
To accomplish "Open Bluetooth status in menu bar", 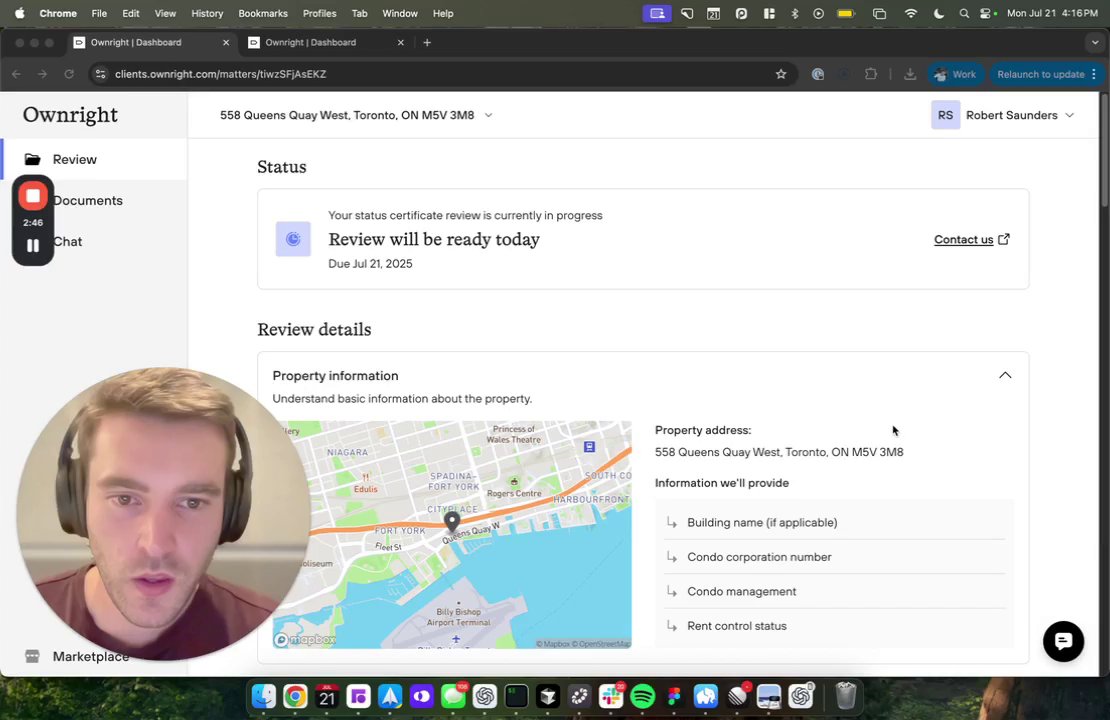I will click(x=794, y=13).
